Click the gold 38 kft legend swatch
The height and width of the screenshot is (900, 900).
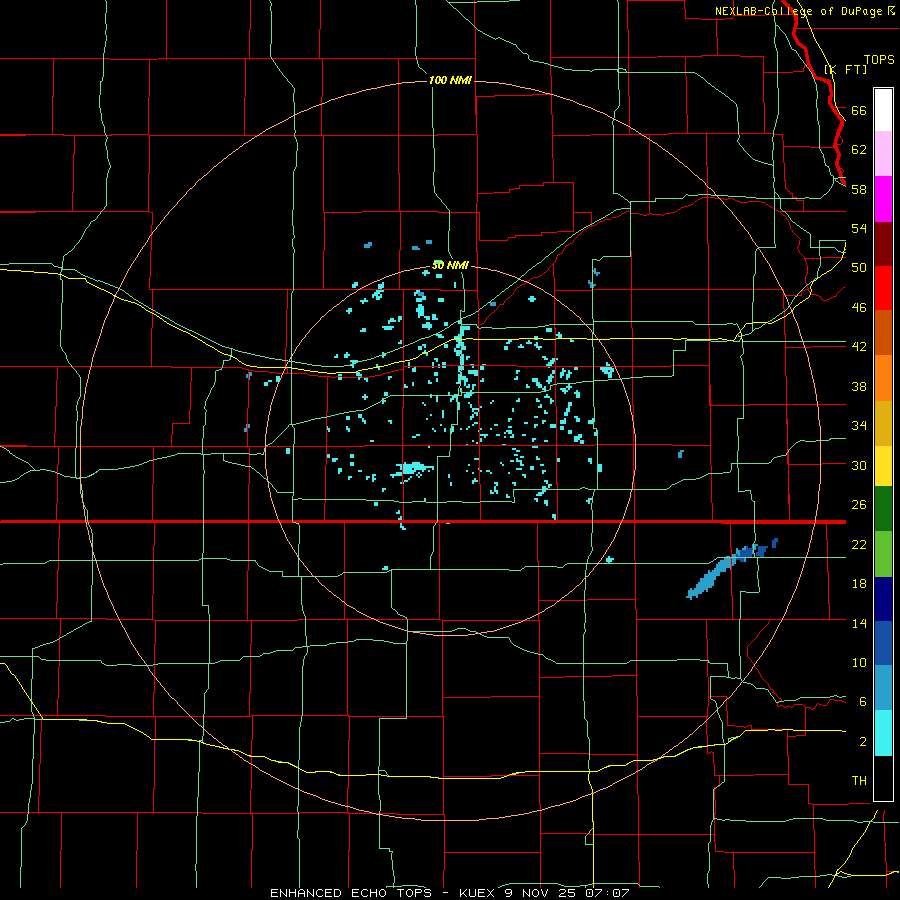point(883,422)
